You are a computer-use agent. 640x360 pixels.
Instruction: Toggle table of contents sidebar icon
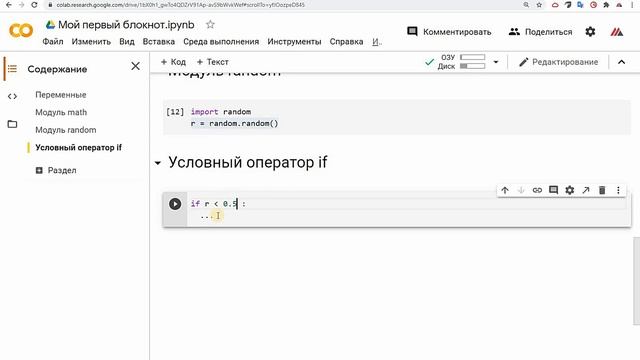click(x=12, y=69)
